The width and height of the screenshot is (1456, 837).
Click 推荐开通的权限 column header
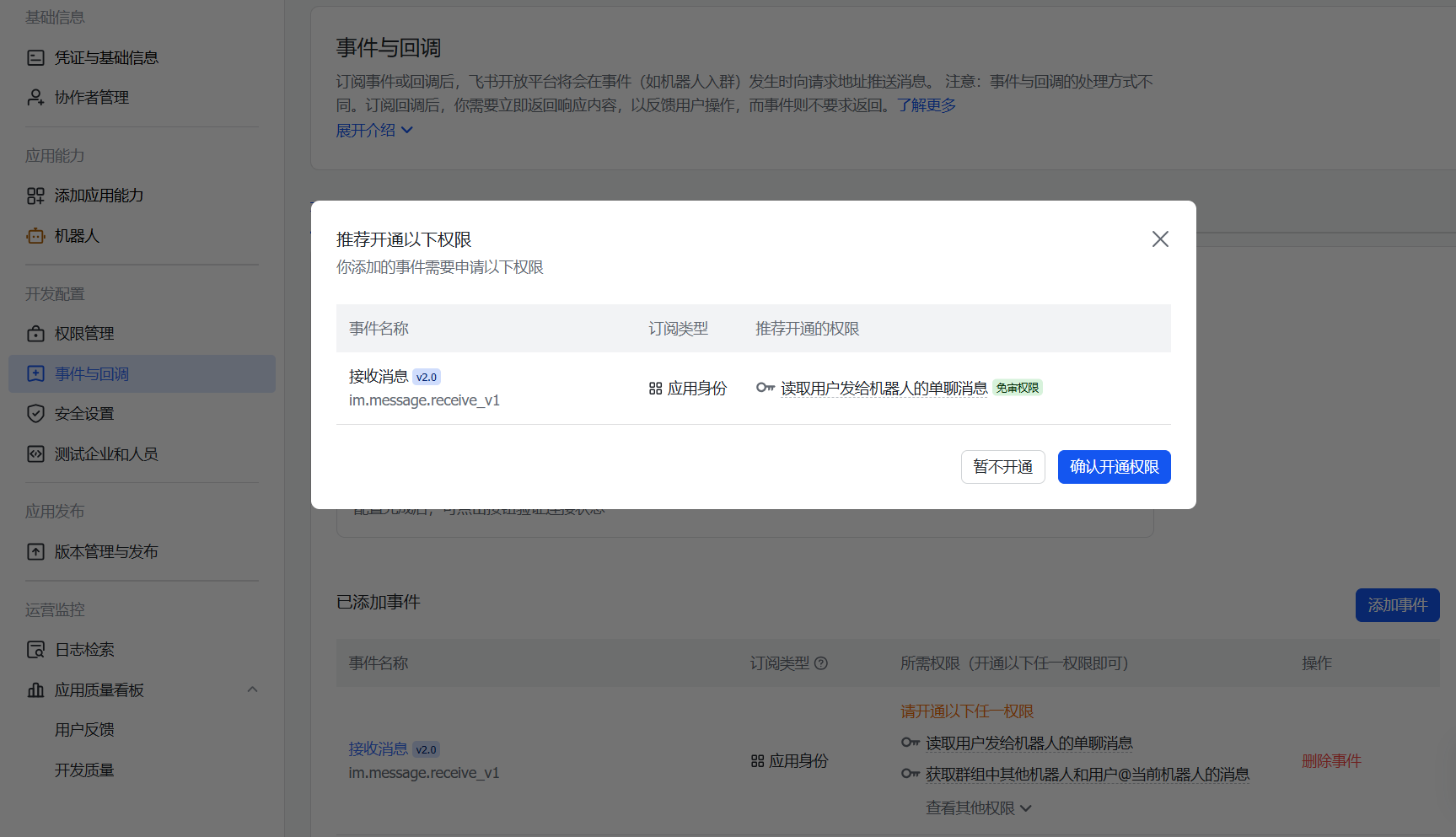[x=807, y=329]
